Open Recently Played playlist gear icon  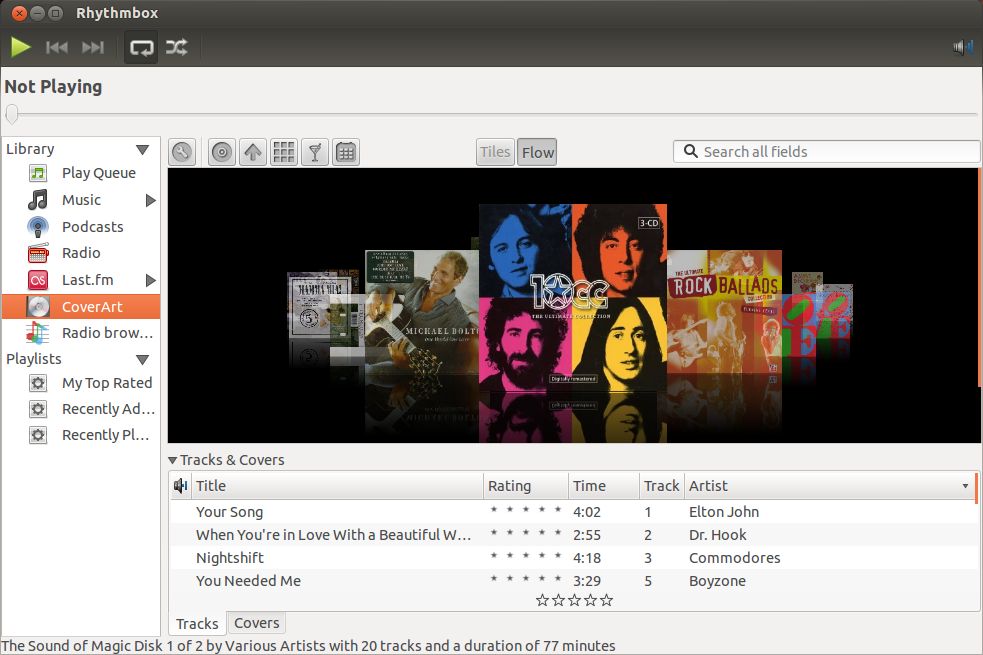click(x=38, y=435)
